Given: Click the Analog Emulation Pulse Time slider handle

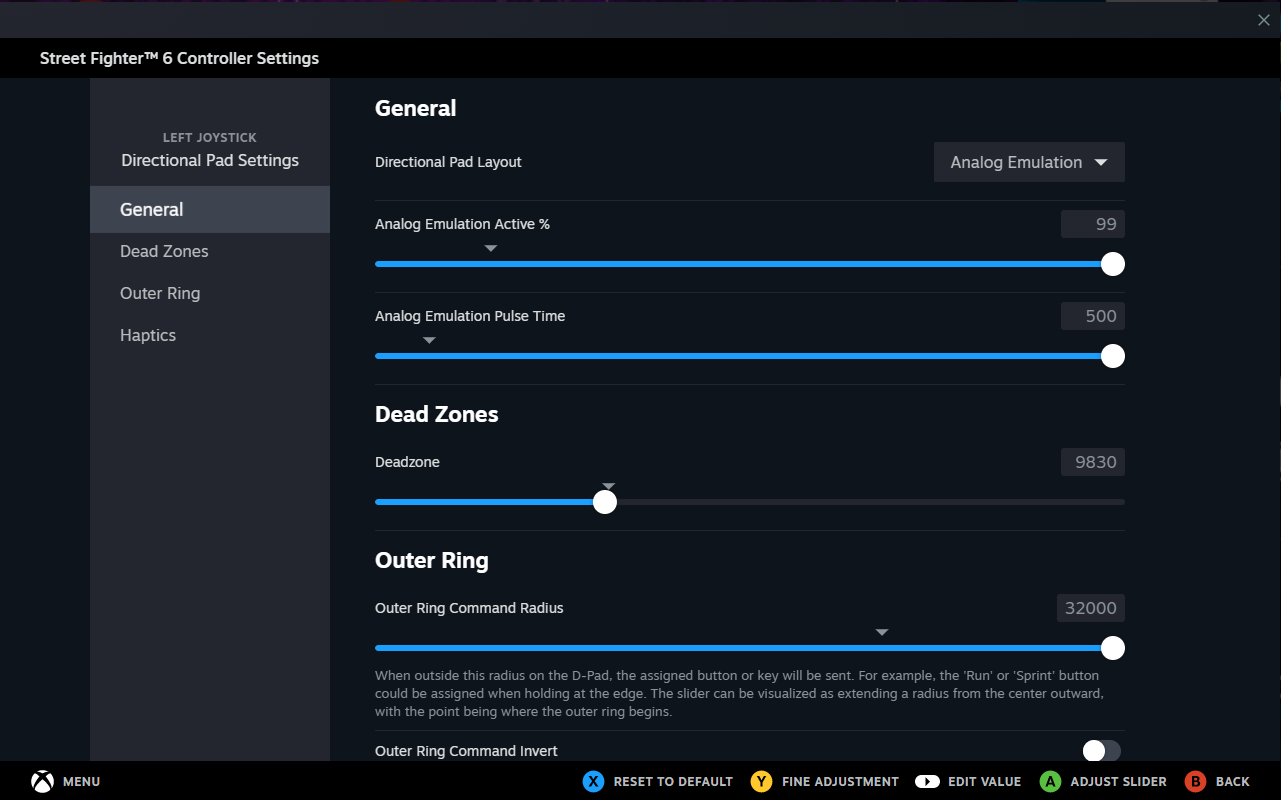Looking at the screenshot, I should (1112, 356).
